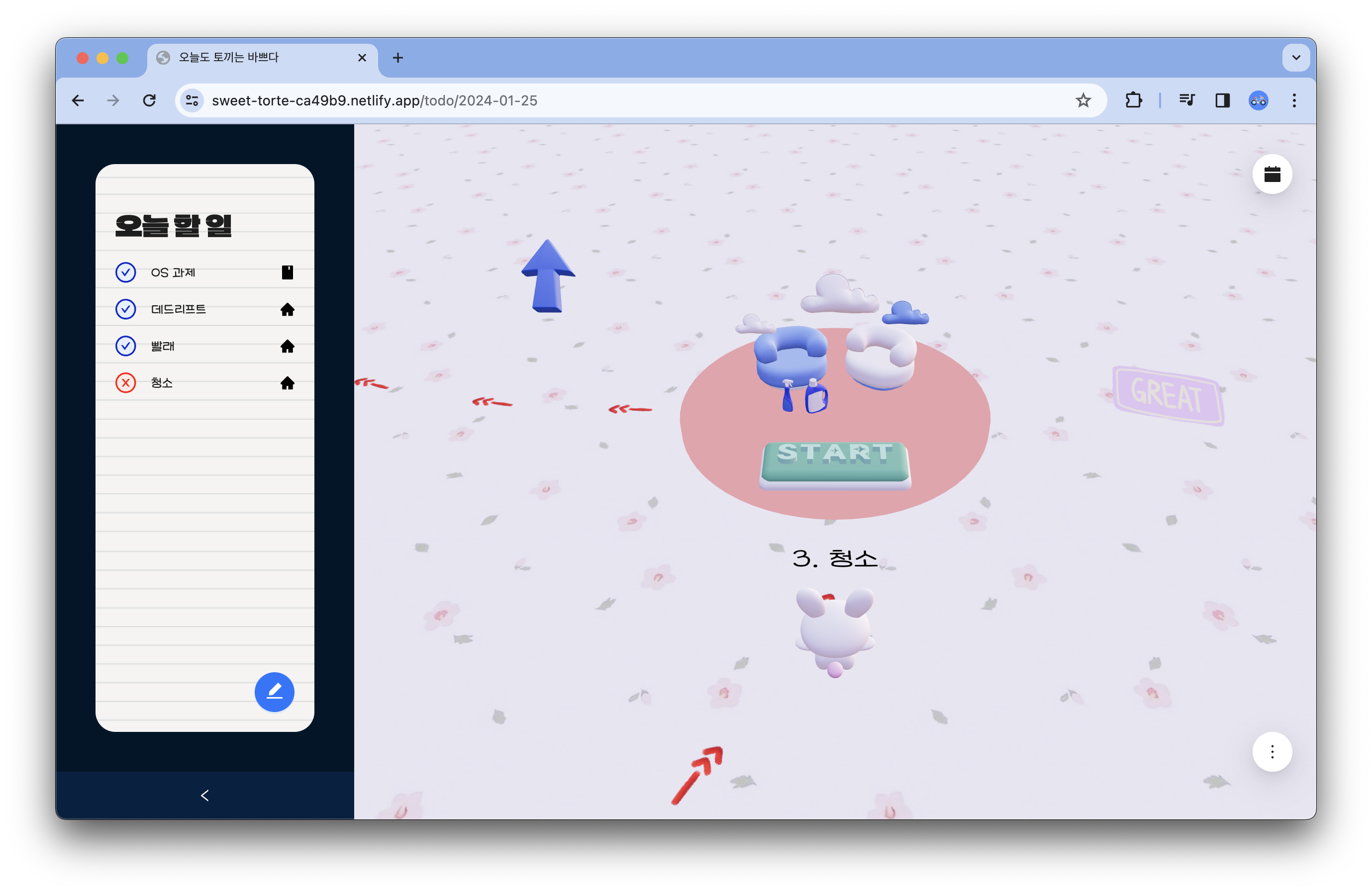1372x893 pixels.
Task: Open the Chrome profile avatar
Action: (x=1258, y=100)
